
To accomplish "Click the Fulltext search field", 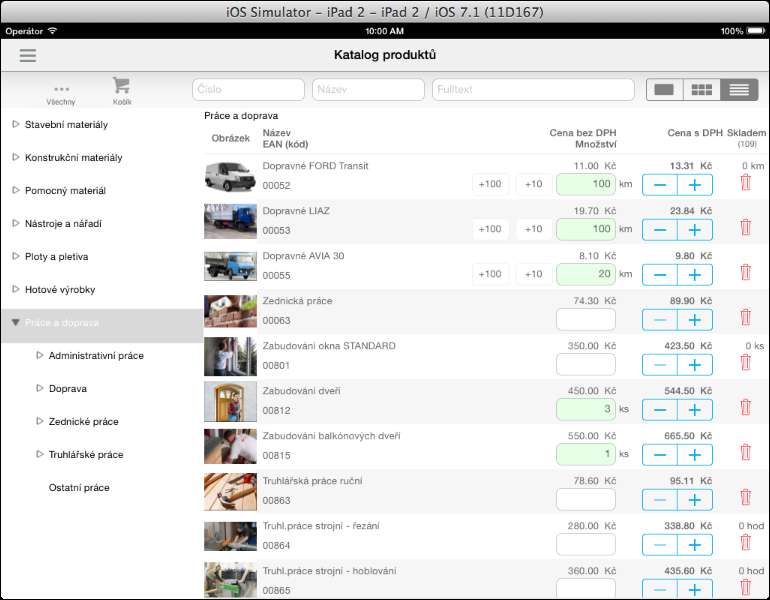I will point(533,90).
